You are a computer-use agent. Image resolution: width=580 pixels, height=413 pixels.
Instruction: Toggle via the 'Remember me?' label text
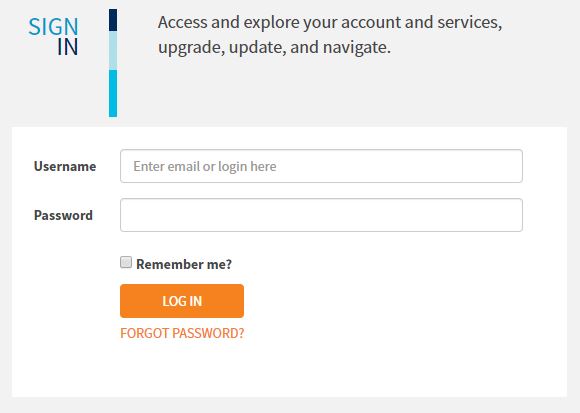pyautogui.click(x=184, y=264)
